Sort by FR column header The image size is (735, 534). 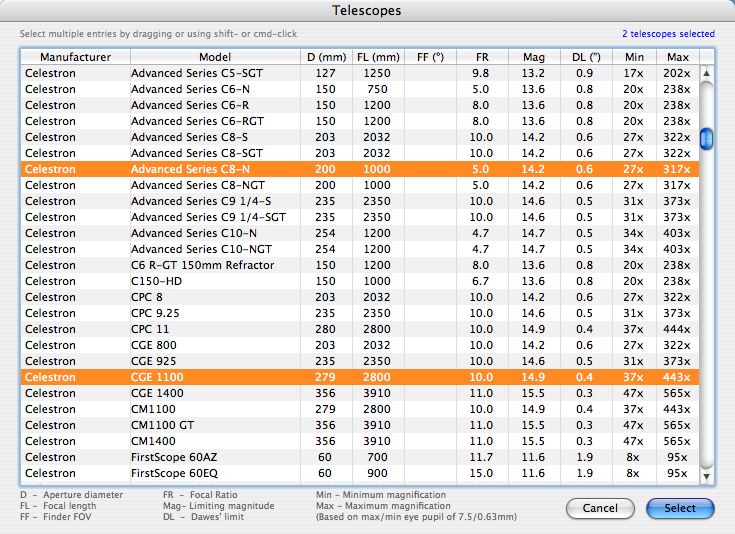click(482, 57)
